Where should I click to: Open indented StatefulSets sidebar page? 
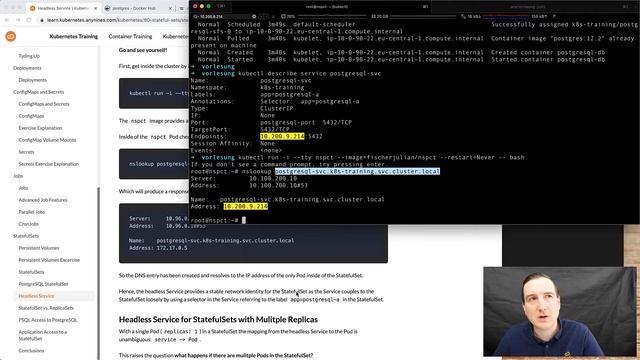click(x=31, y=272)
